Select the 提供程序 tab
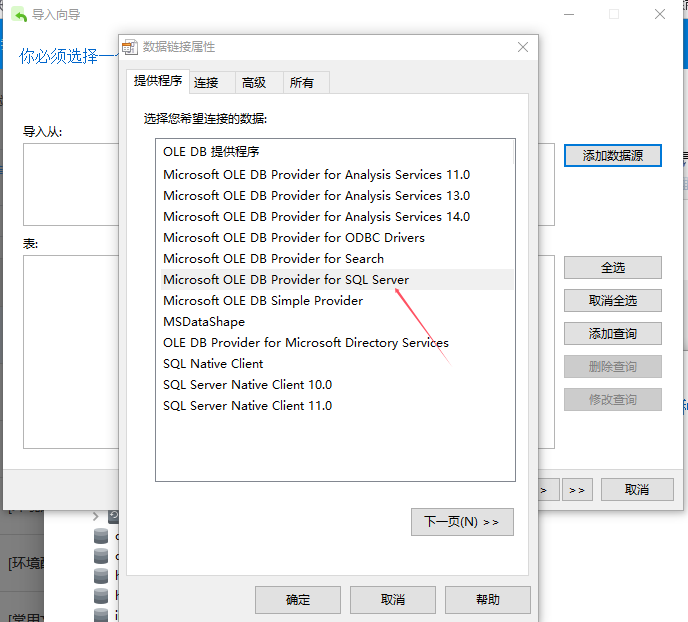Viewport: 688px width, 622px height. 158,81
